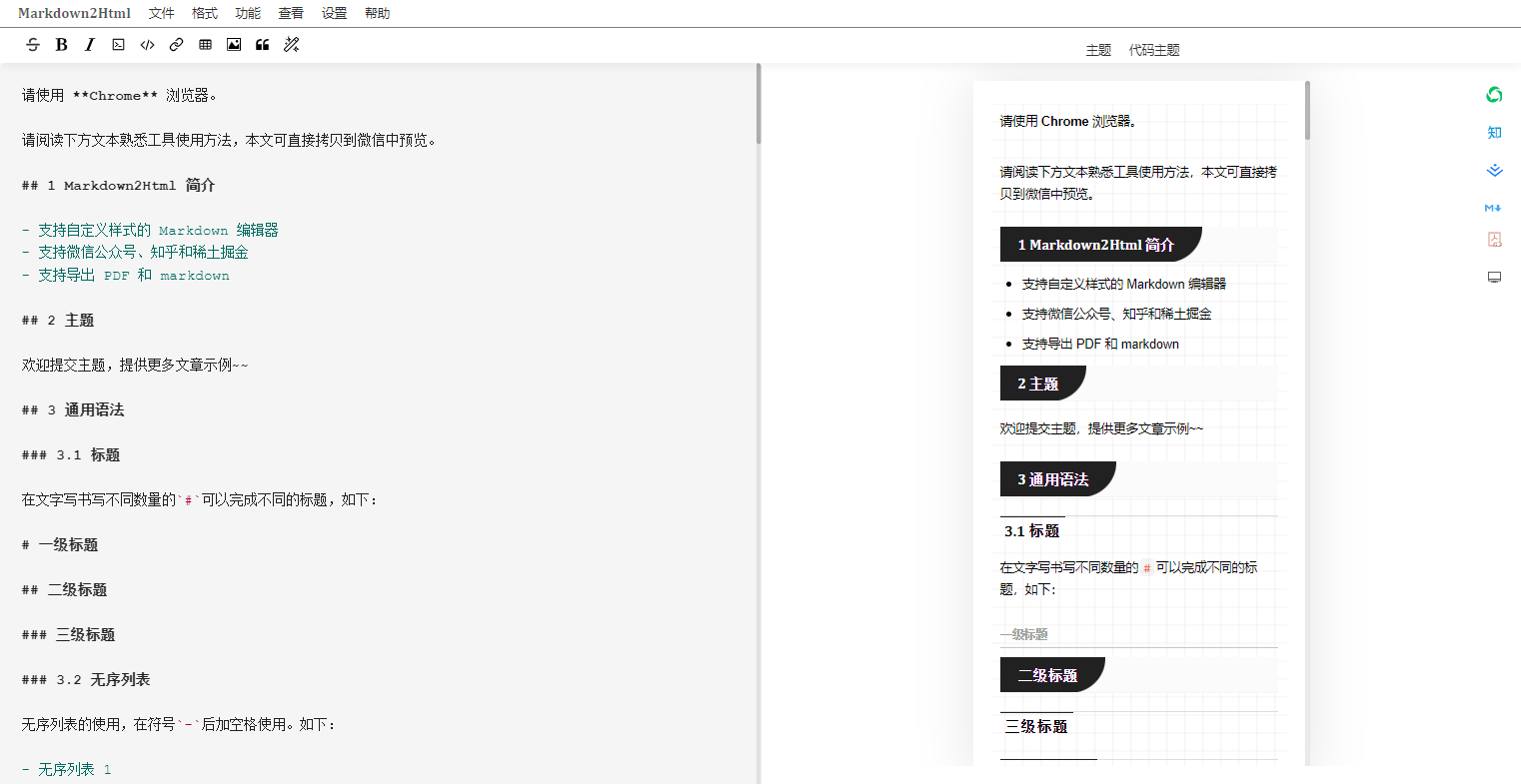Apply italic formatting
Viewport: 1521px width, 784px height.
[90, 44]
